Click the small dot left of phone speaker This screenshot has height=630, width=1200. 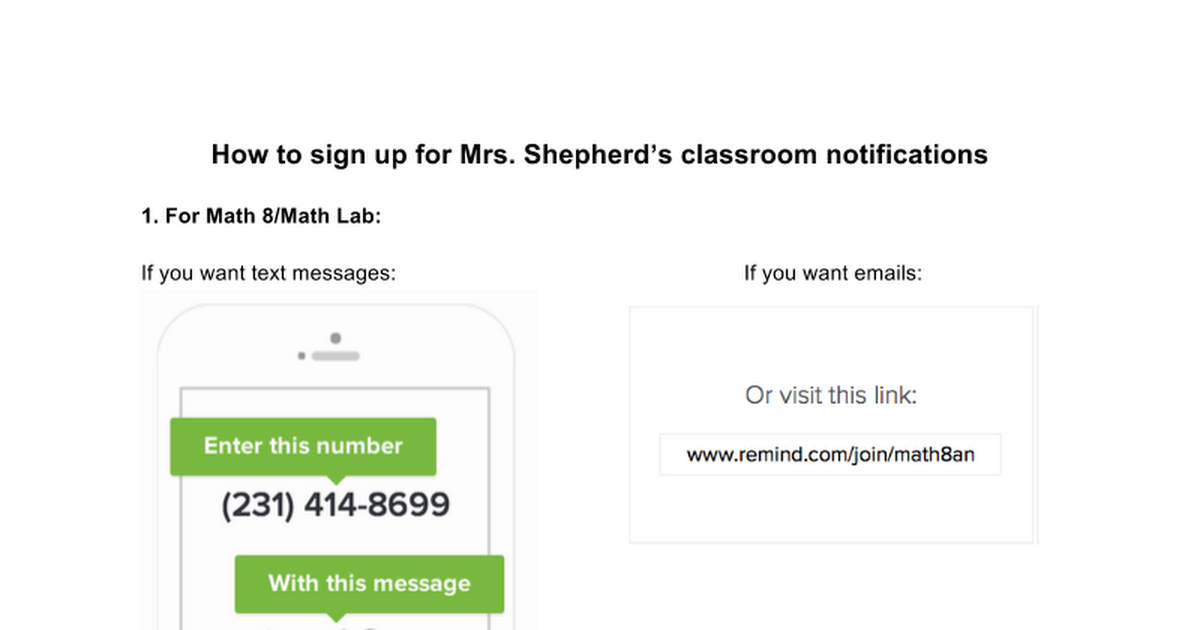tap(302, 355)
